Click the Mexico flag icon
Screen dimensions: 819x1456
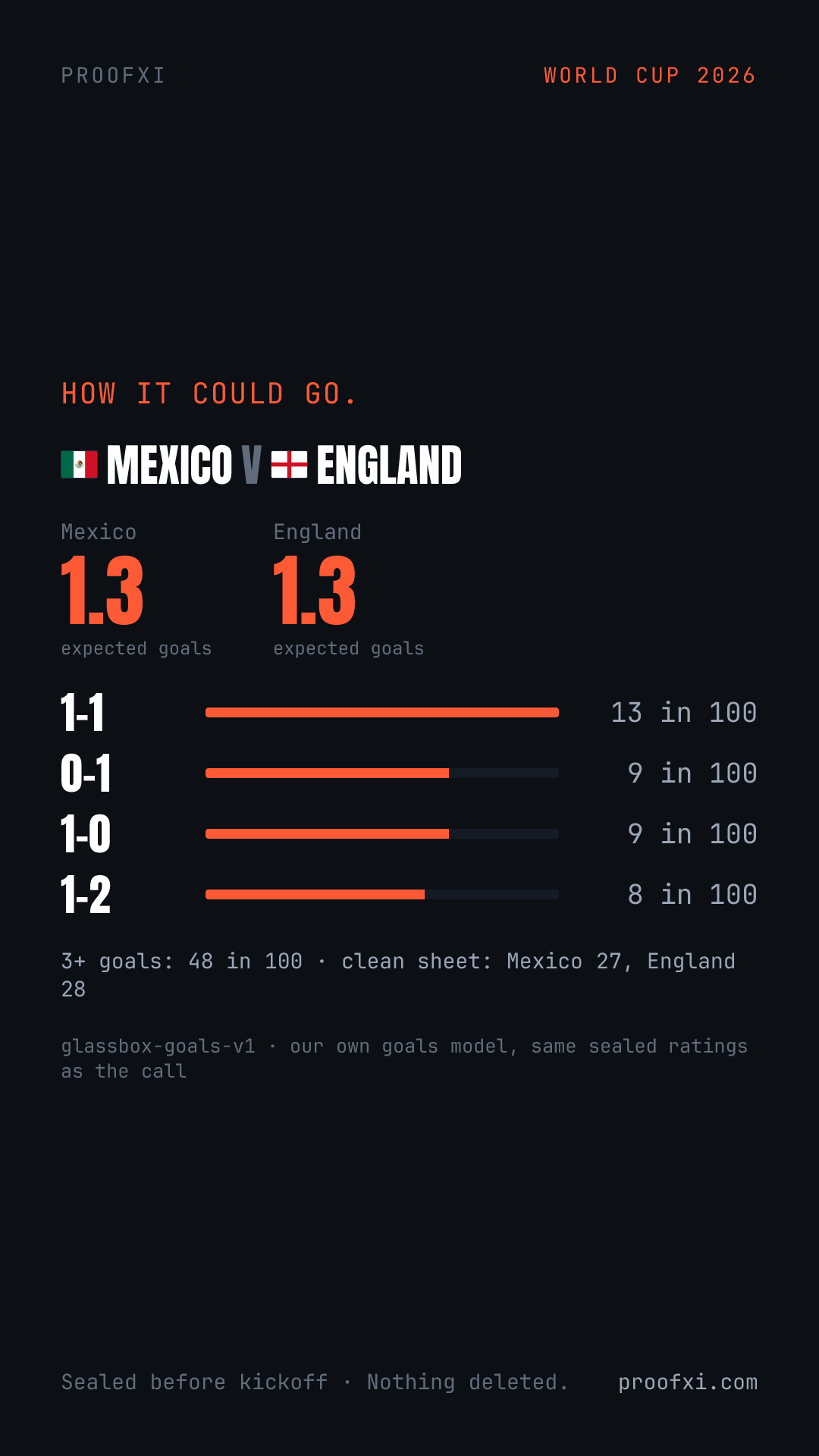(79, 465)
